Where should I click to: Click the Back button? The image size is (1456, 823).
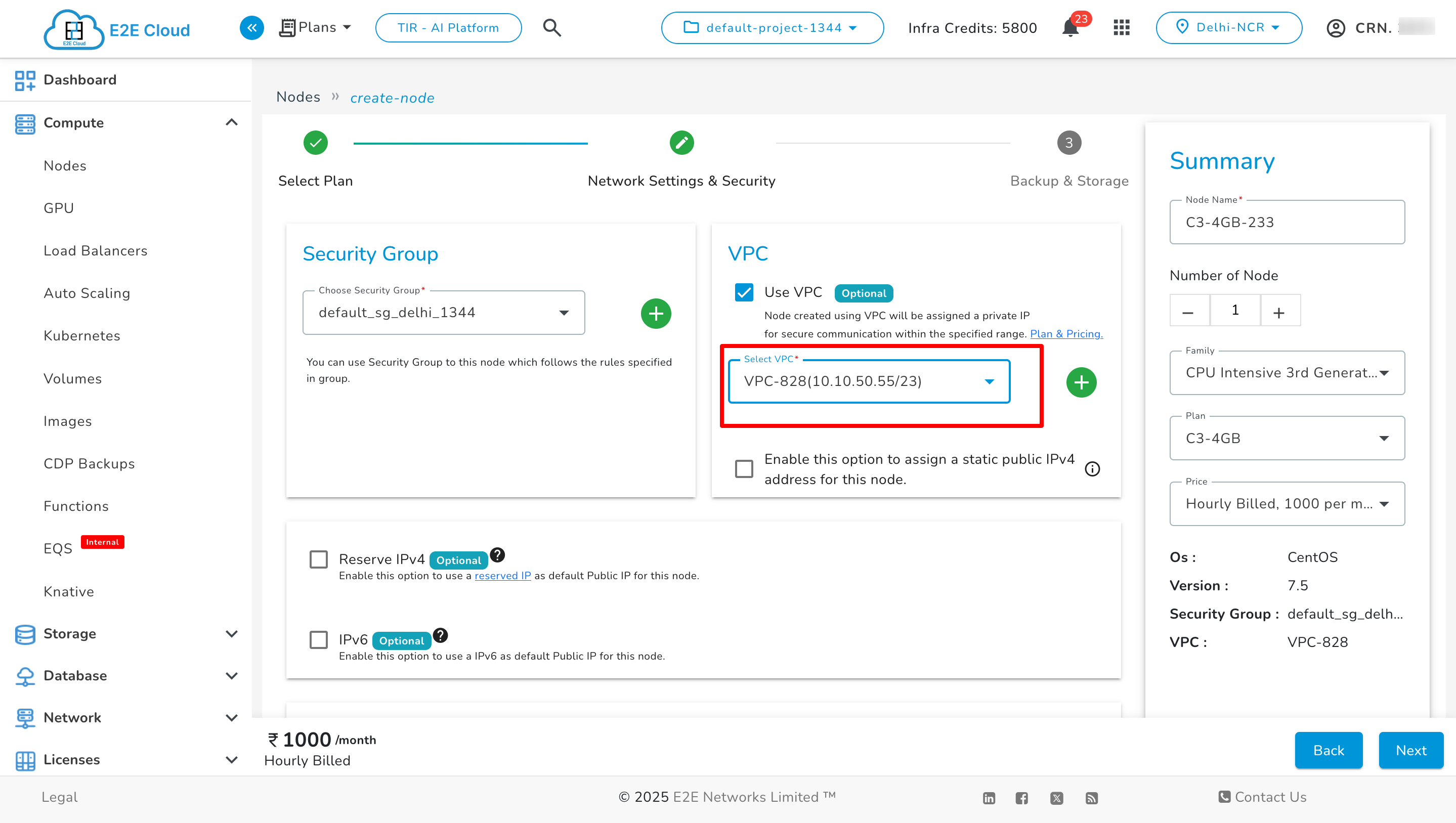(1329, 751)
